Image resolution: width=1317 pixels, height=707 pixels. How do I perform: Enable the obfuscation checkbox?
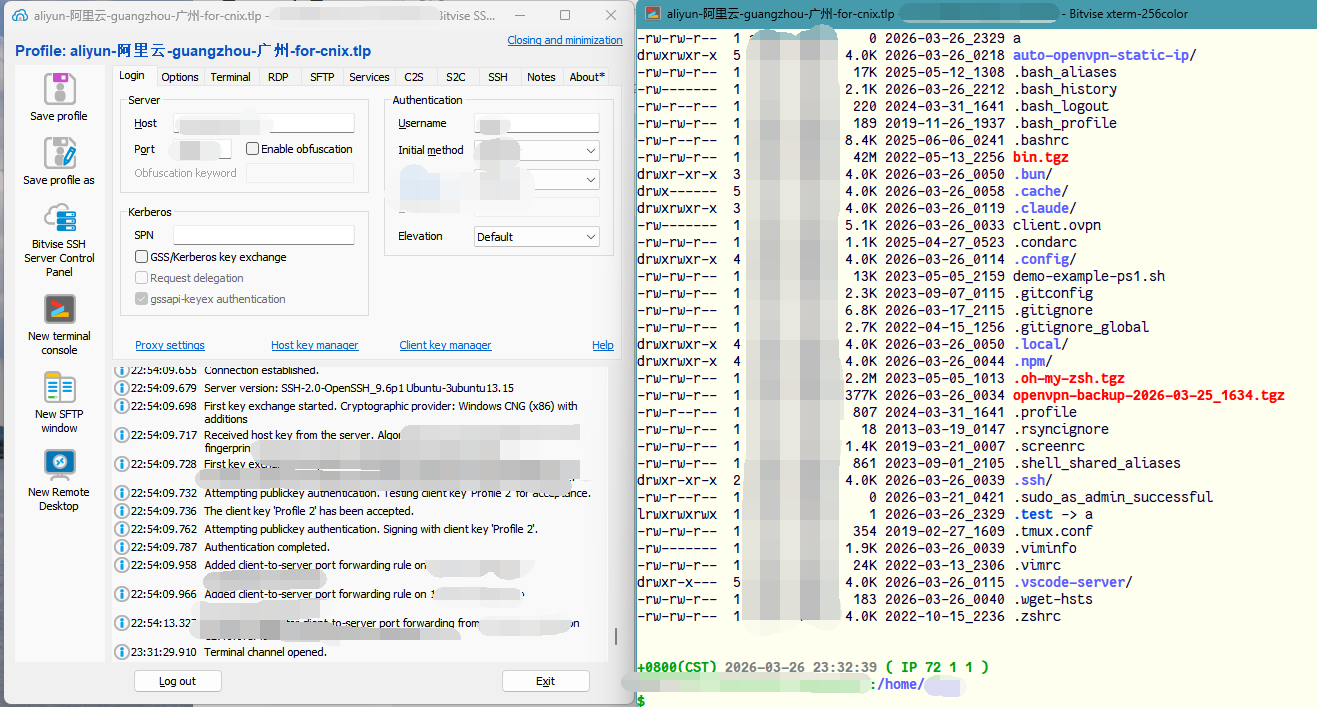[x=252, y=149]
